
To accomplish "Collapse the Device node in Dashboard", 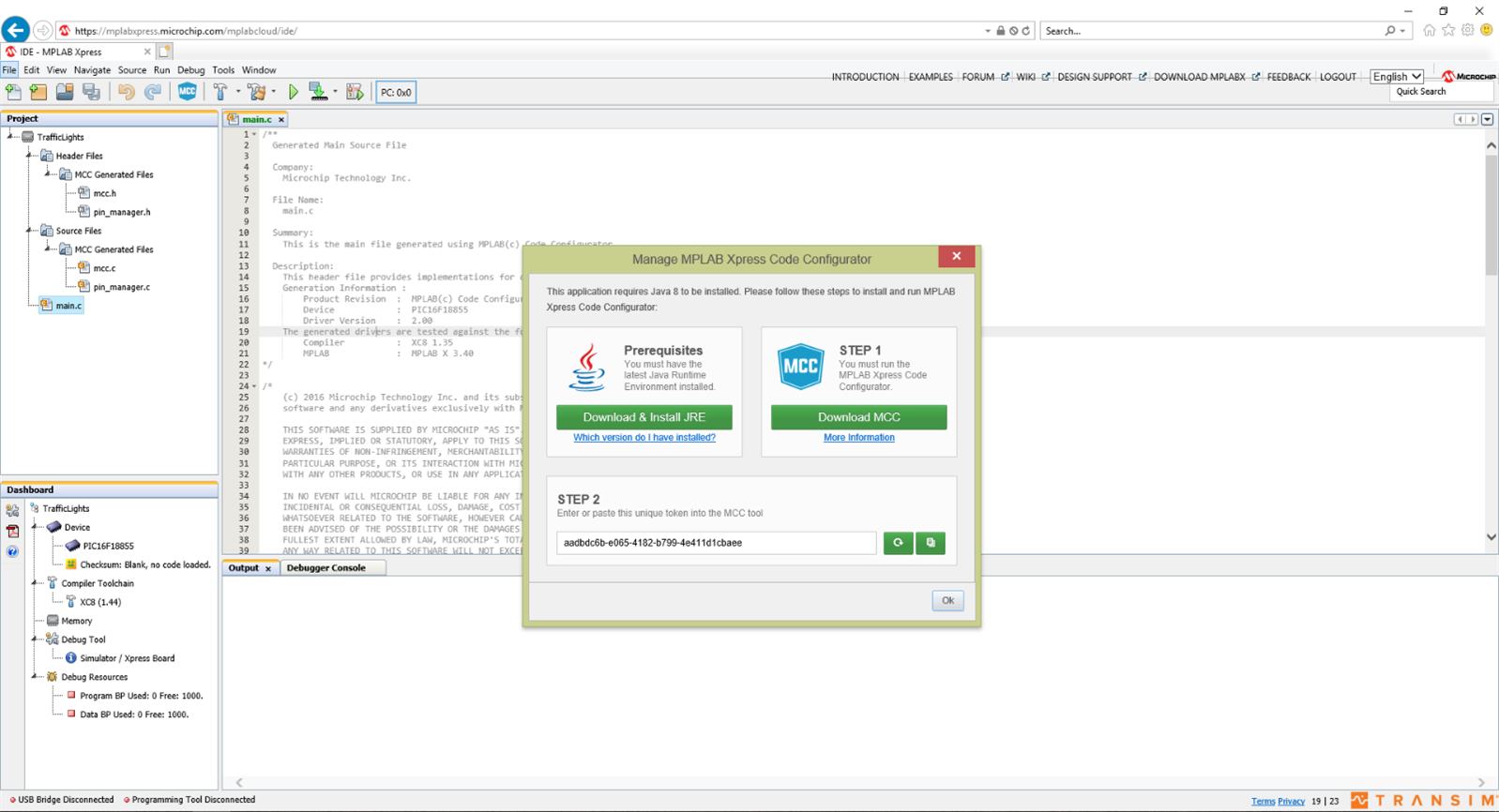I will (35, 527).
